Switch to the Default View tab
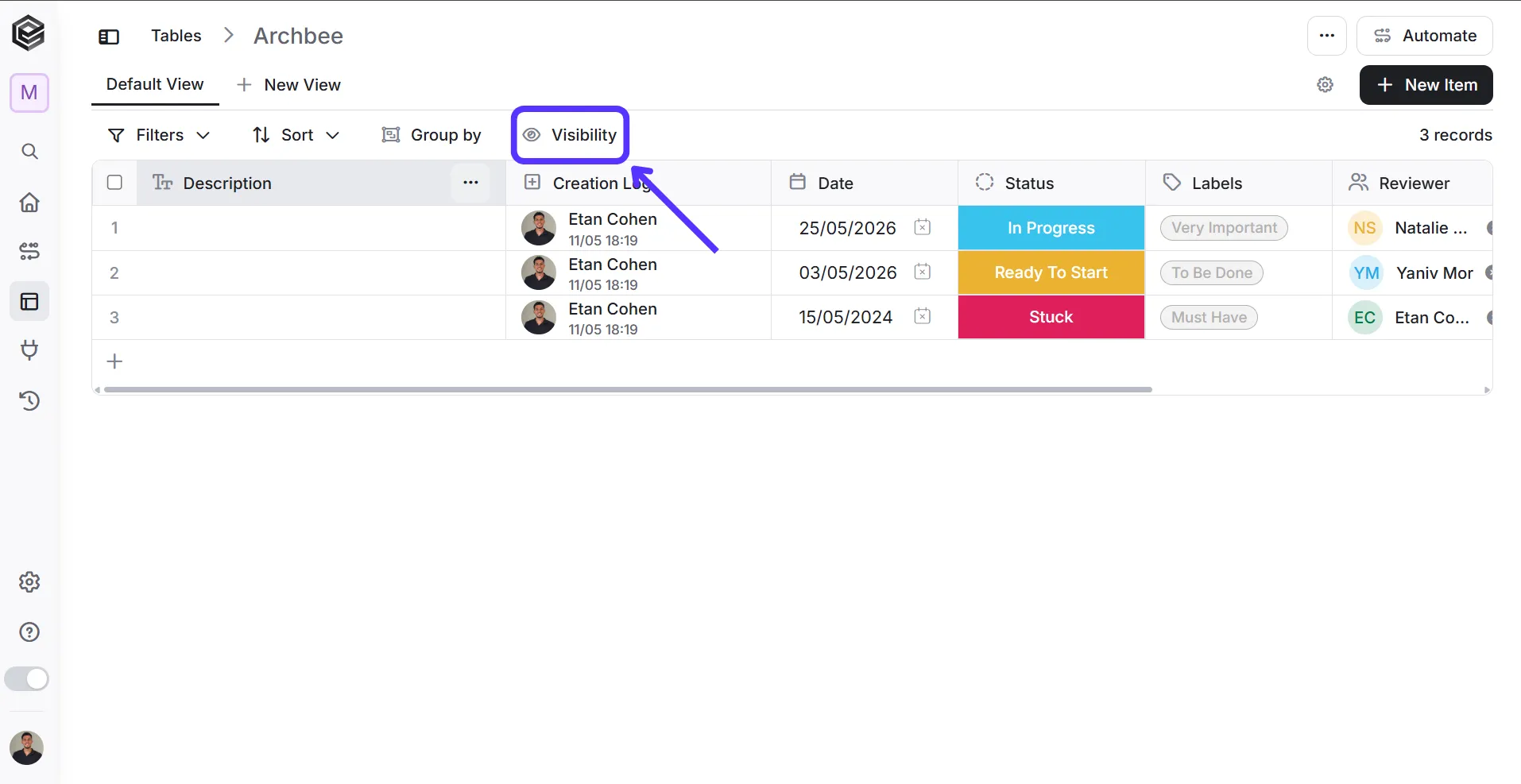1521x784 pixels. click(x=155, y=84)
